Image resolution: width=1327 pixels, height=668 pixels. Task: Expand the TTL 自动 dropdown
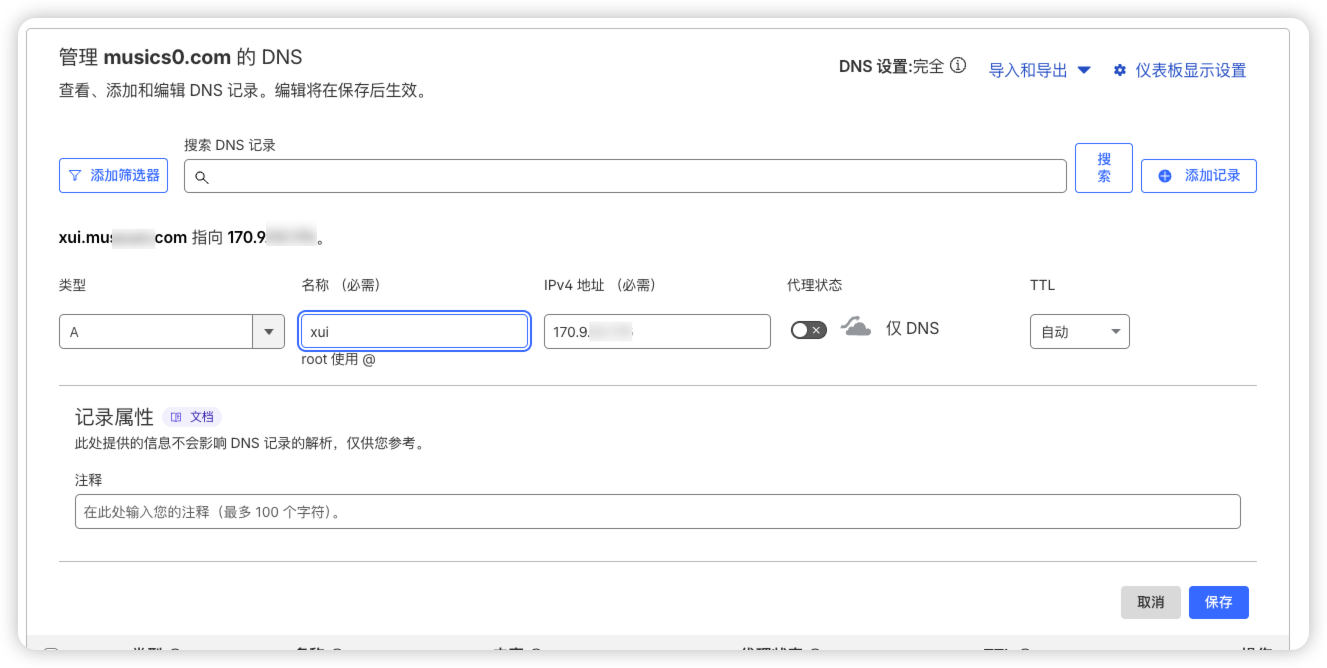click(1079, 332)
